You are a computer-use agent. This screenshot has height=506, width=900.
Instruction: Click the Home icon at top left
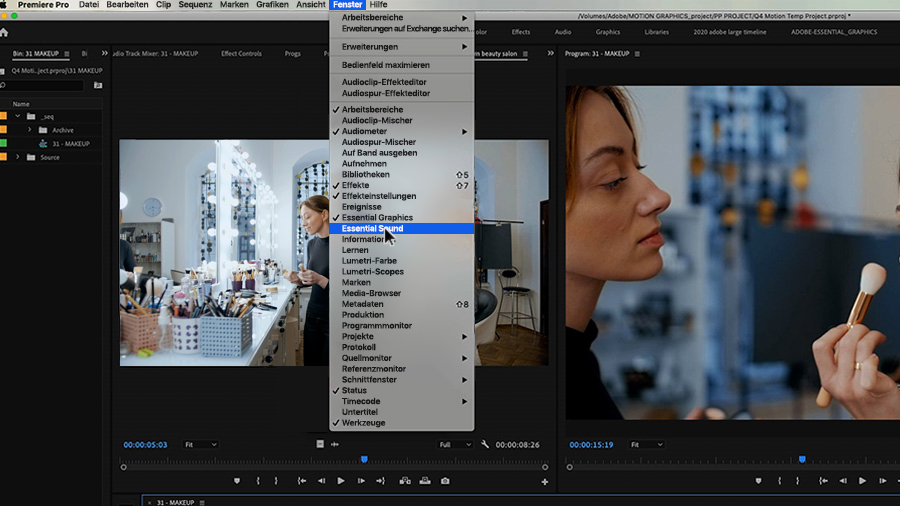pyautogui.click(x=5, y=32)
